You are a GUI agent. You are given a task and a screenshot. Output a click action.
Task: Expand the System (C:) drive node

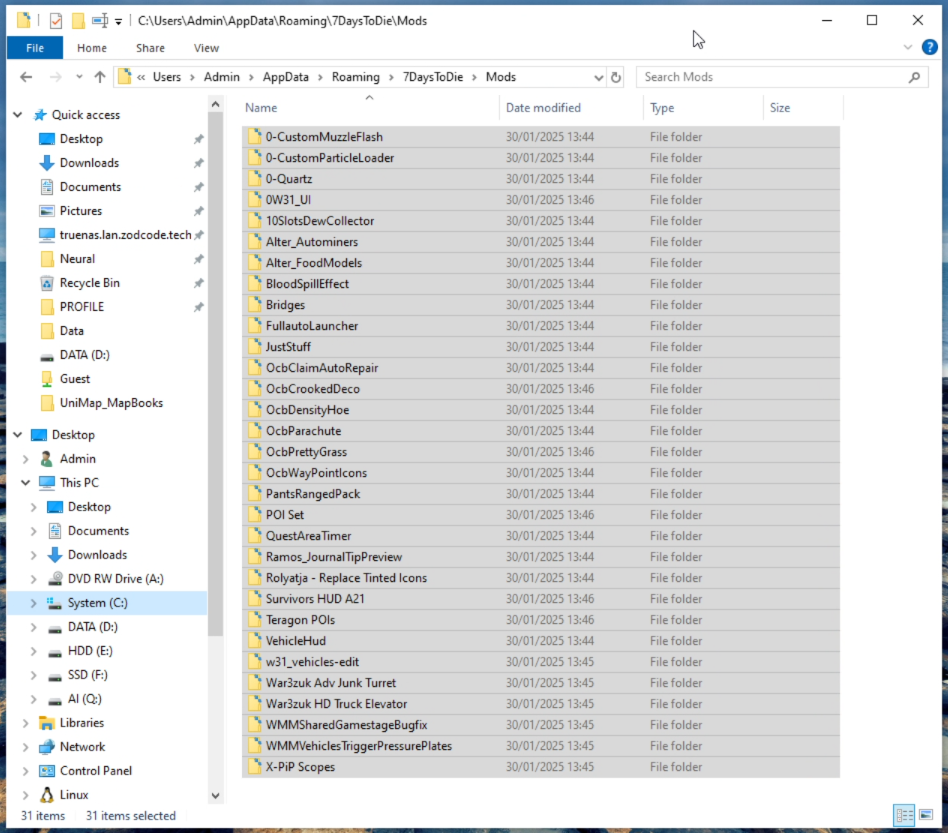point(33,603)
